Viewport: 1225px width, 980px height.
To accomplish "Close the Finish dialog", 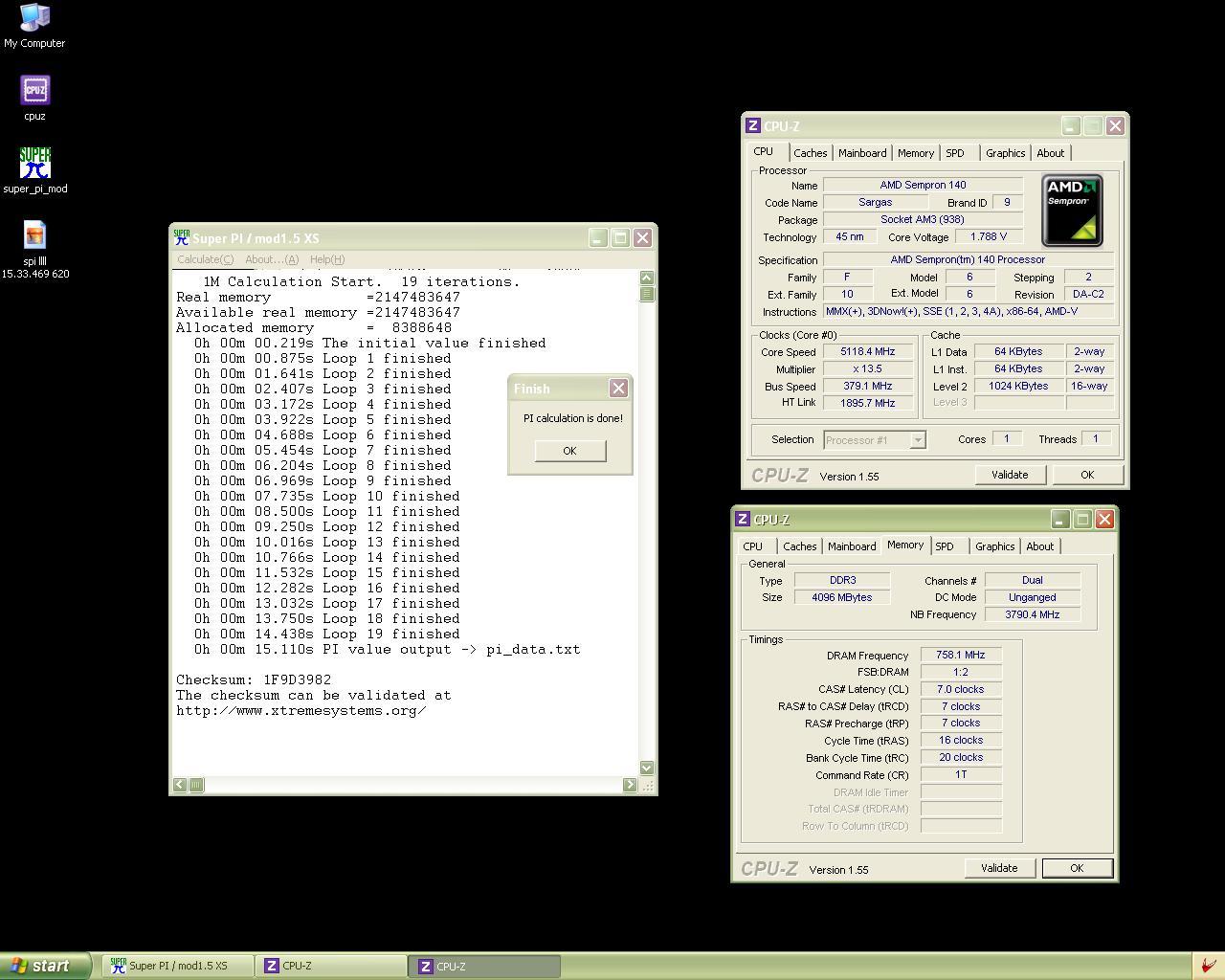I will pos(618,388).
